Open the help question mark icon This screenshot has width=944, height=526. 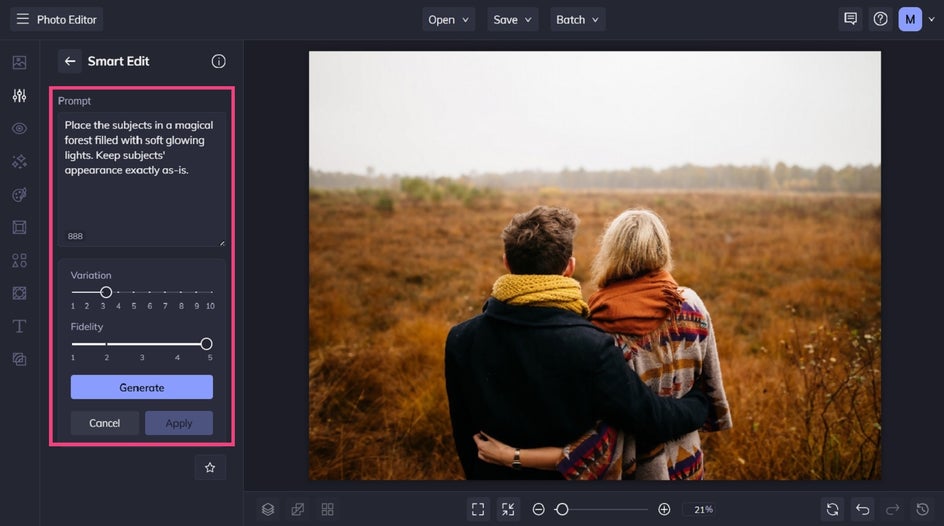(880, 19)
